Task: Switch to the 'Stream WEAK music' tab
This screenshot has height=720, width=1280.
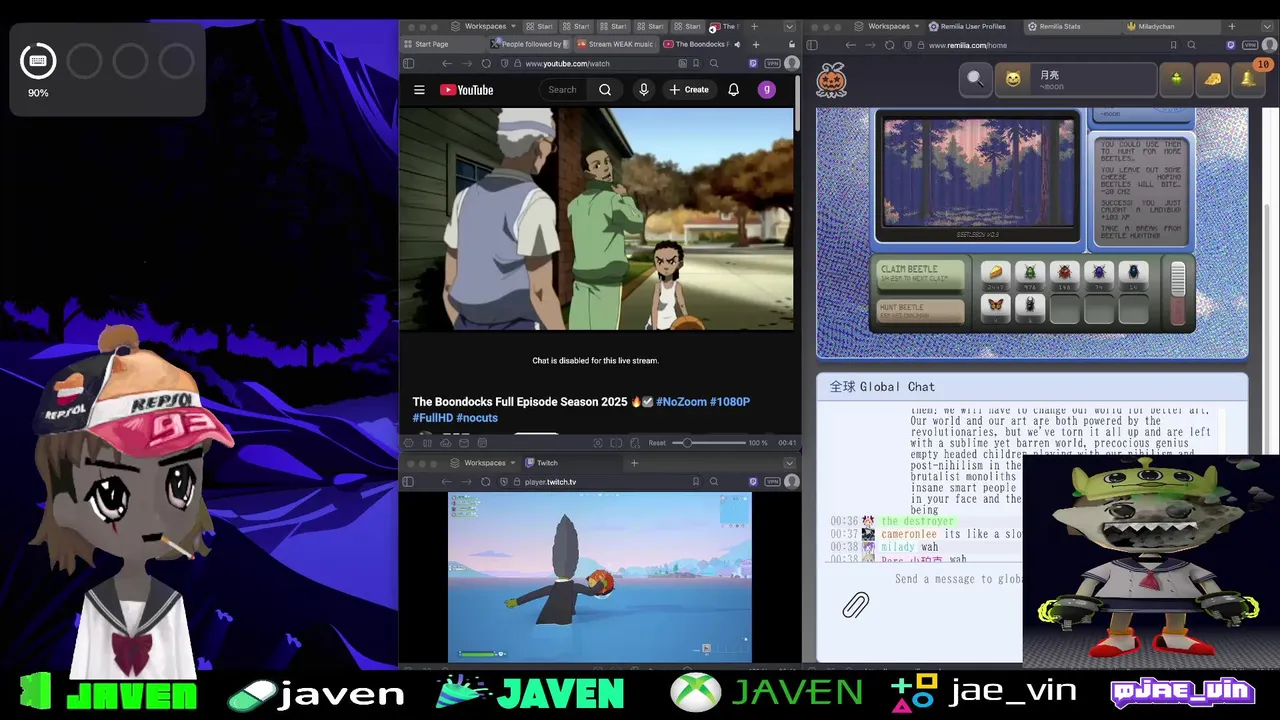Action: click(x=614, y=44)
